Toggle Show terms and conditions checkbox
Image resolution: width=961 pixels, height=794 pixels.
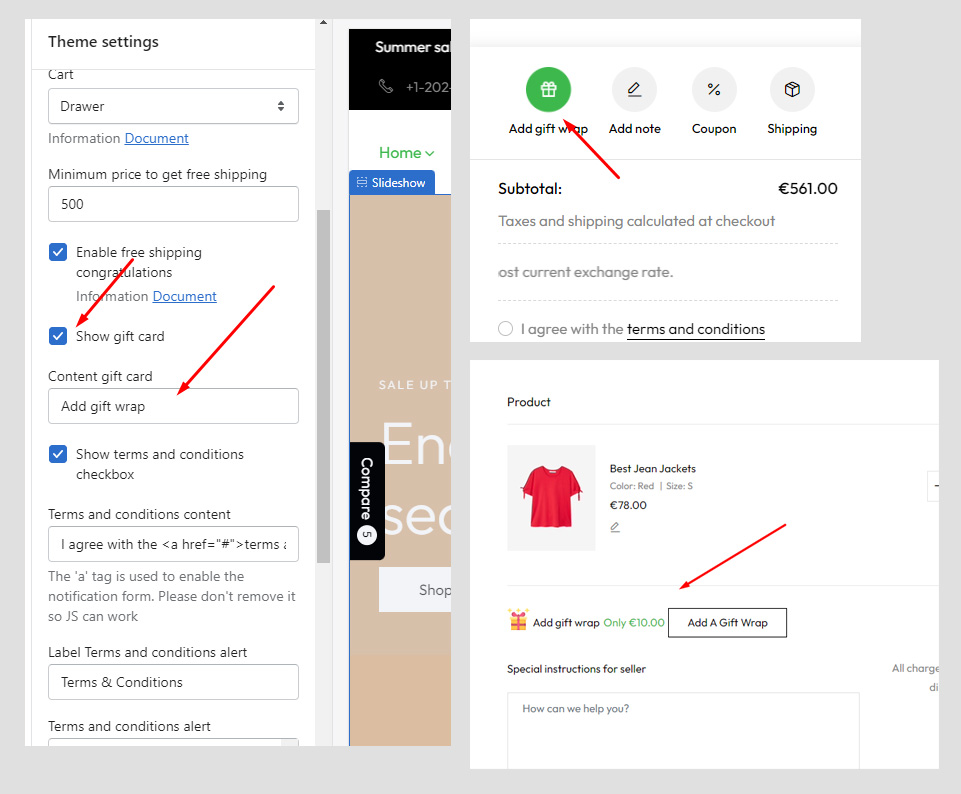(58, 454)
